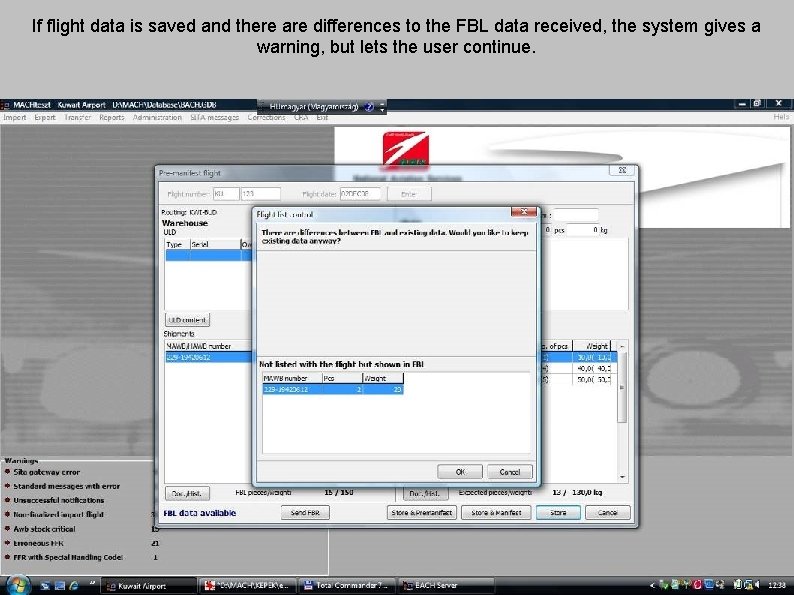Click the Show Desktop quick launch icon

pyautogui.click(x=45, y=585)
